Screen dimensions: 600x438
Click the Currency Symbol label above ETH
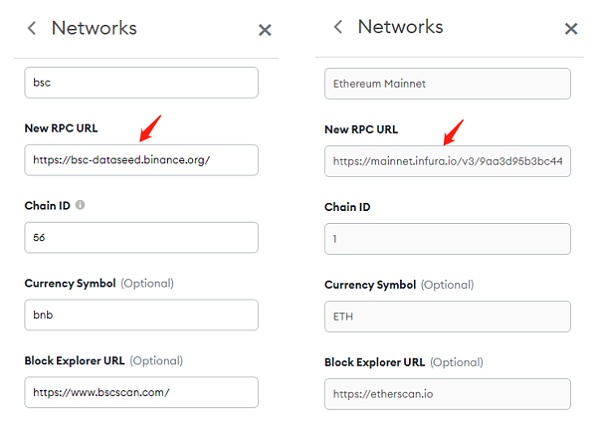click(x=371, y=285)
